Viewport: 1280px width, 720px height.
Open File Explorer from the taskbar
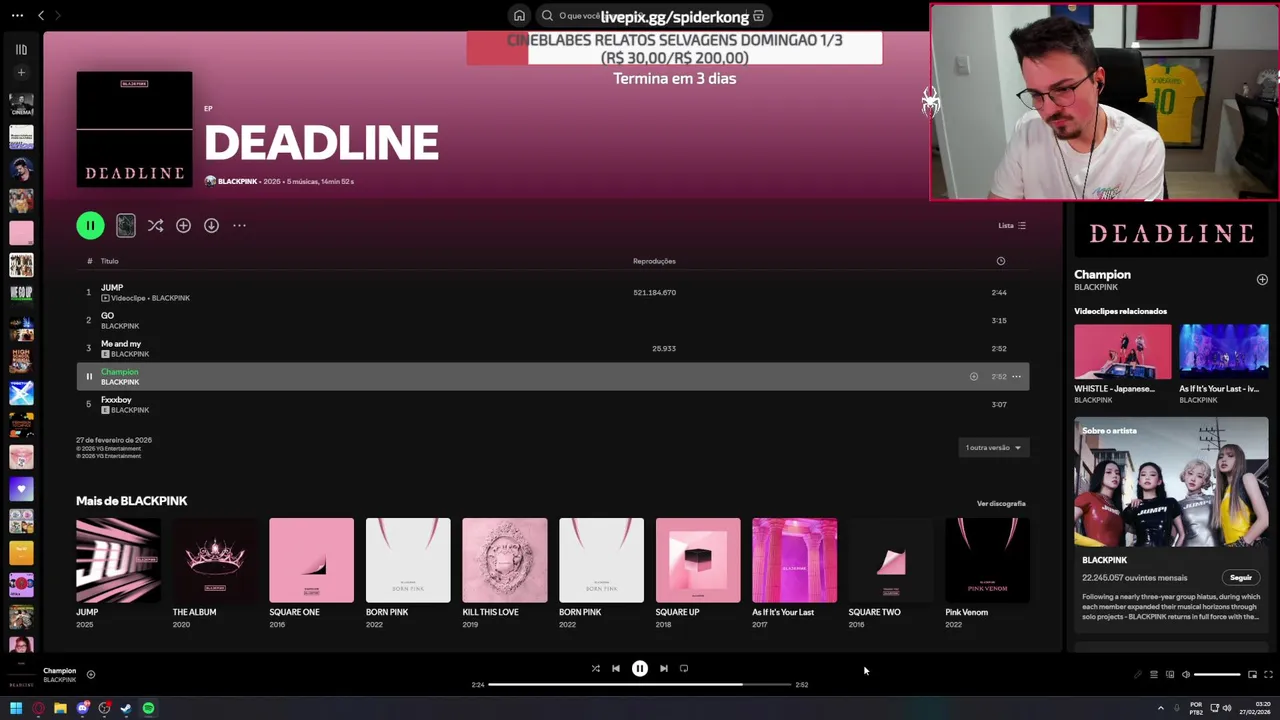(60, 709)
